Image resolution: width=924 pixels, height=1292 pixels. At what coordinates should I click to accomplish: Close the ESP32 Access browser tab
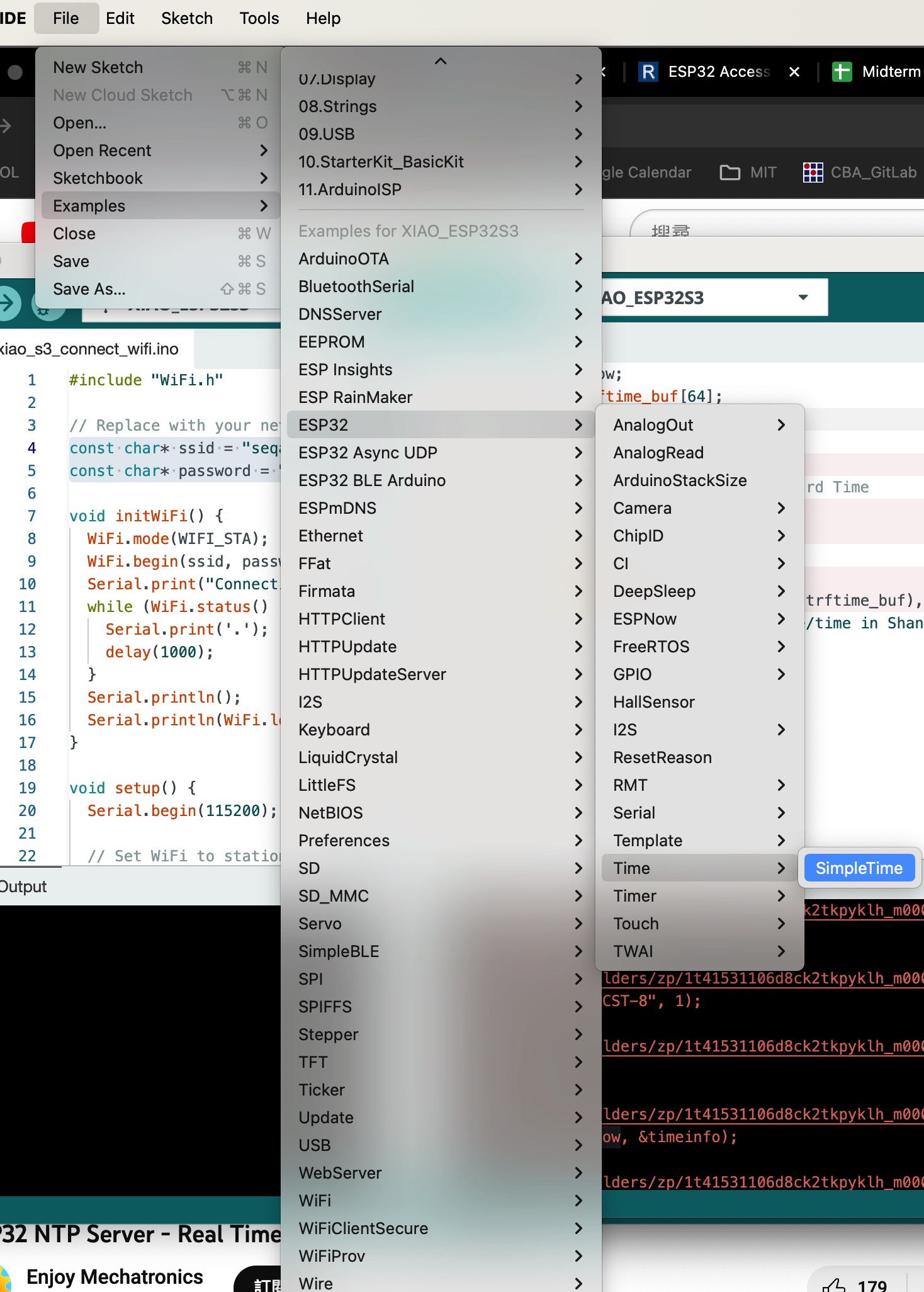click(794, 72)
